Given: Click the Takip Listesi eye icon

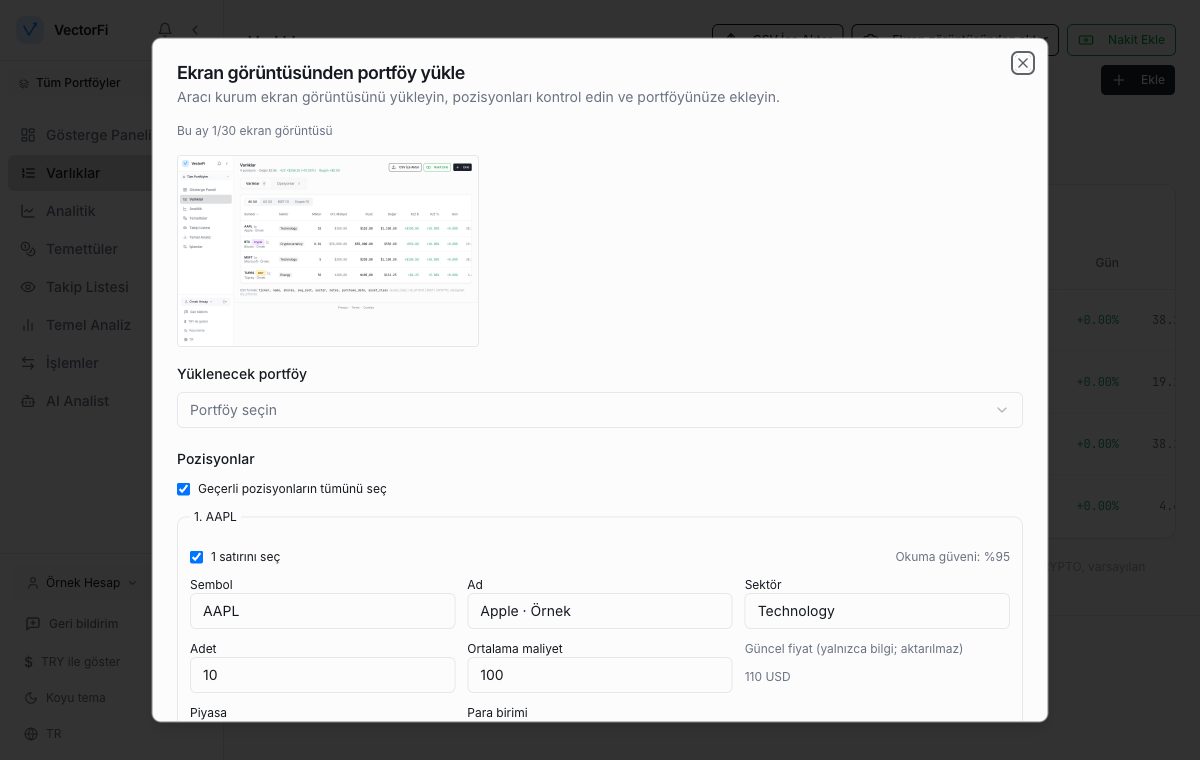Looking at the screenshot, I should click(28, 287).
